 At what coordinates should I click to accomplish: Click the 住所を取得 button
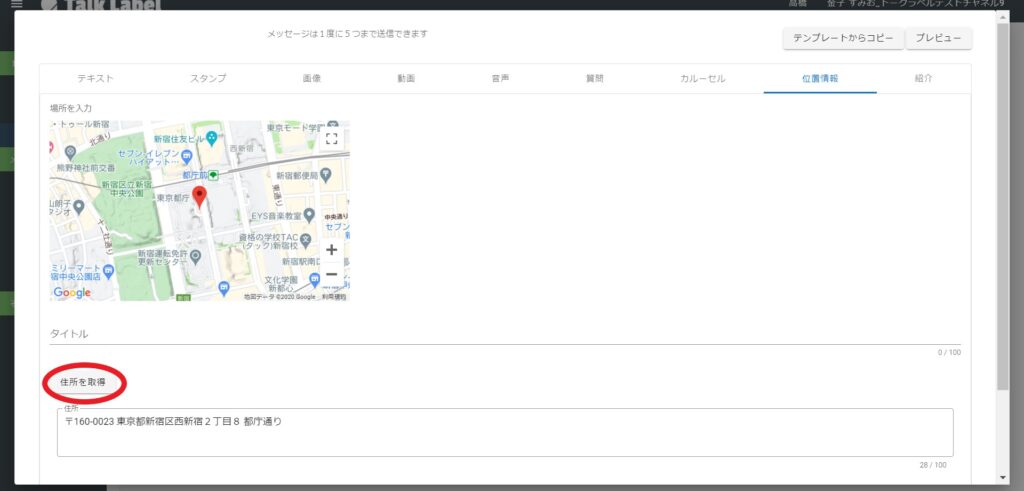click(83, 382)
